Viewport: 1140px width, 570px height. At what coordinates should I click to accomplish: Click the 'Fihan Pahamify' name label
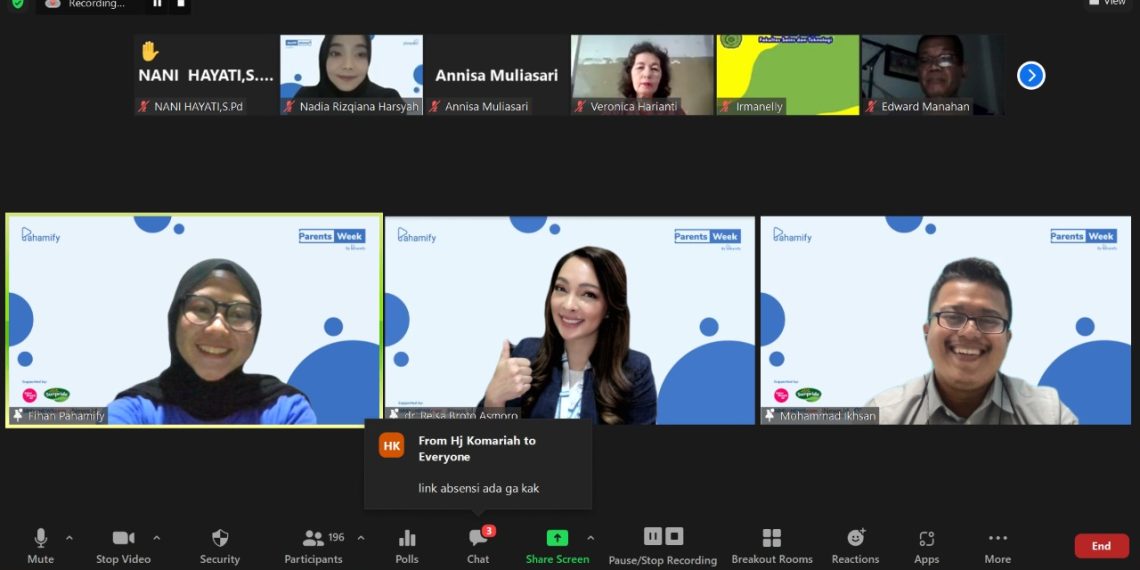[x=66, y=417]
